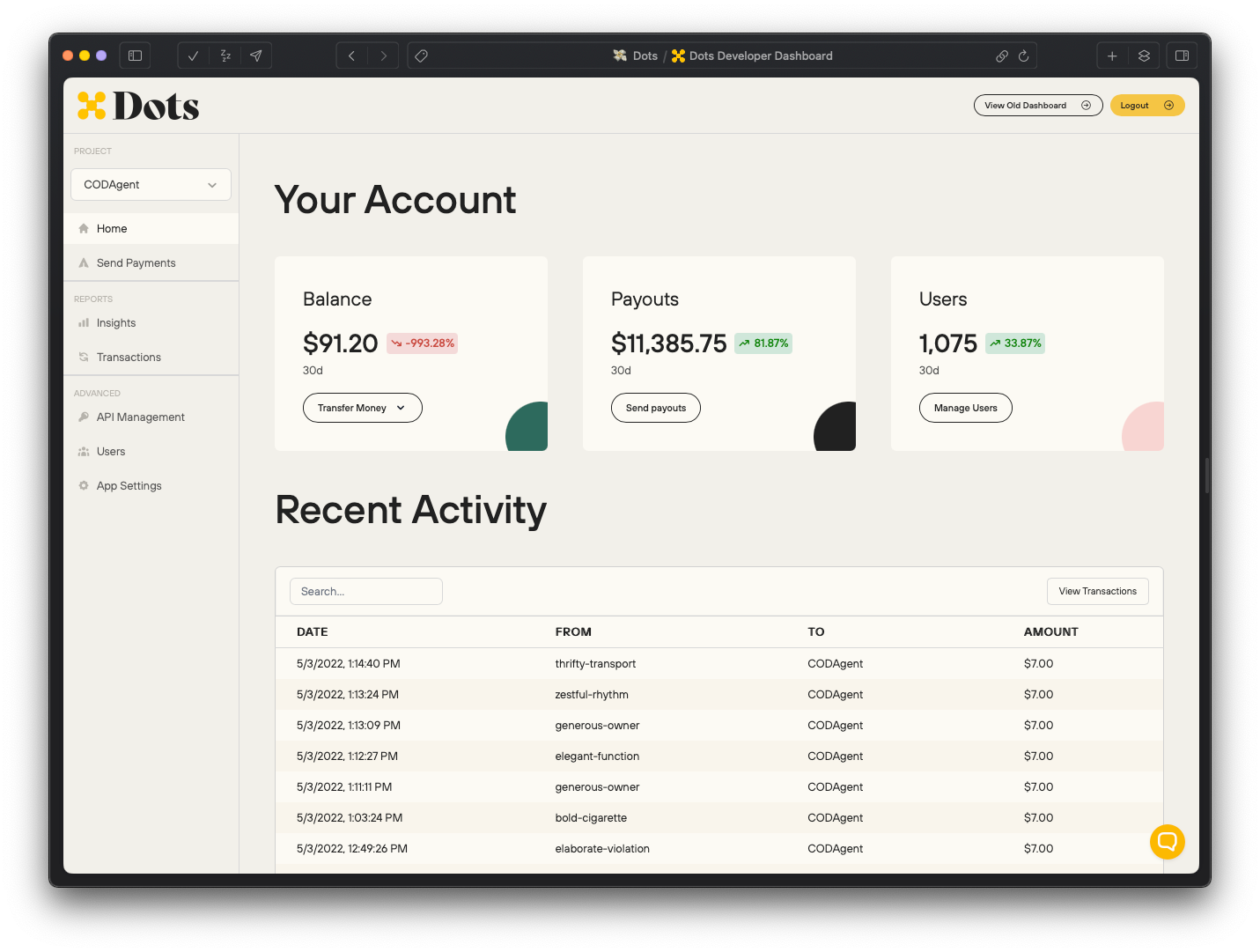Open API Management settings
The image size is (1260, 952).
pyautogui.click(x=140, y=417)
